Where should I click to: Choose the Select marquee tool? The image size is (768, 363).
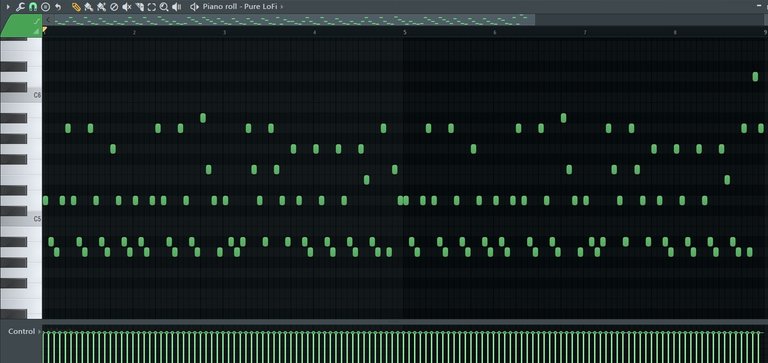click(151, 7)
